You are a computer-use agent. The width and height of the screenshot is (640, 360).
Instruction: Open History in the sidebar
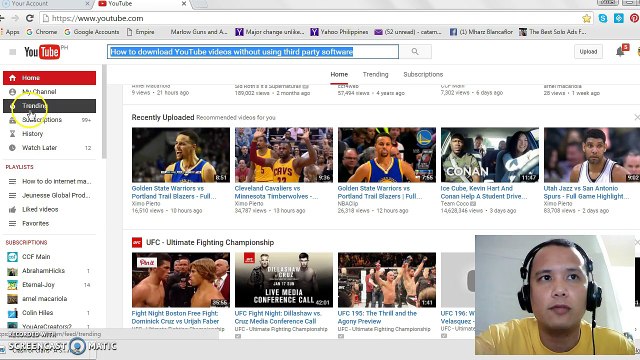point(49,133)
